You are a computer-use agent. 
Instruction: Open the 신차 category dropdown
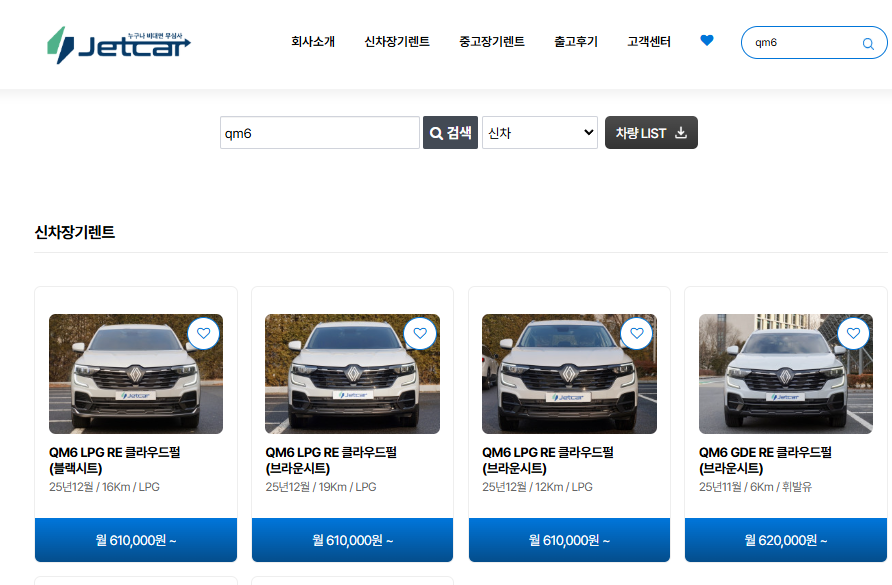(x=540, y=133)
